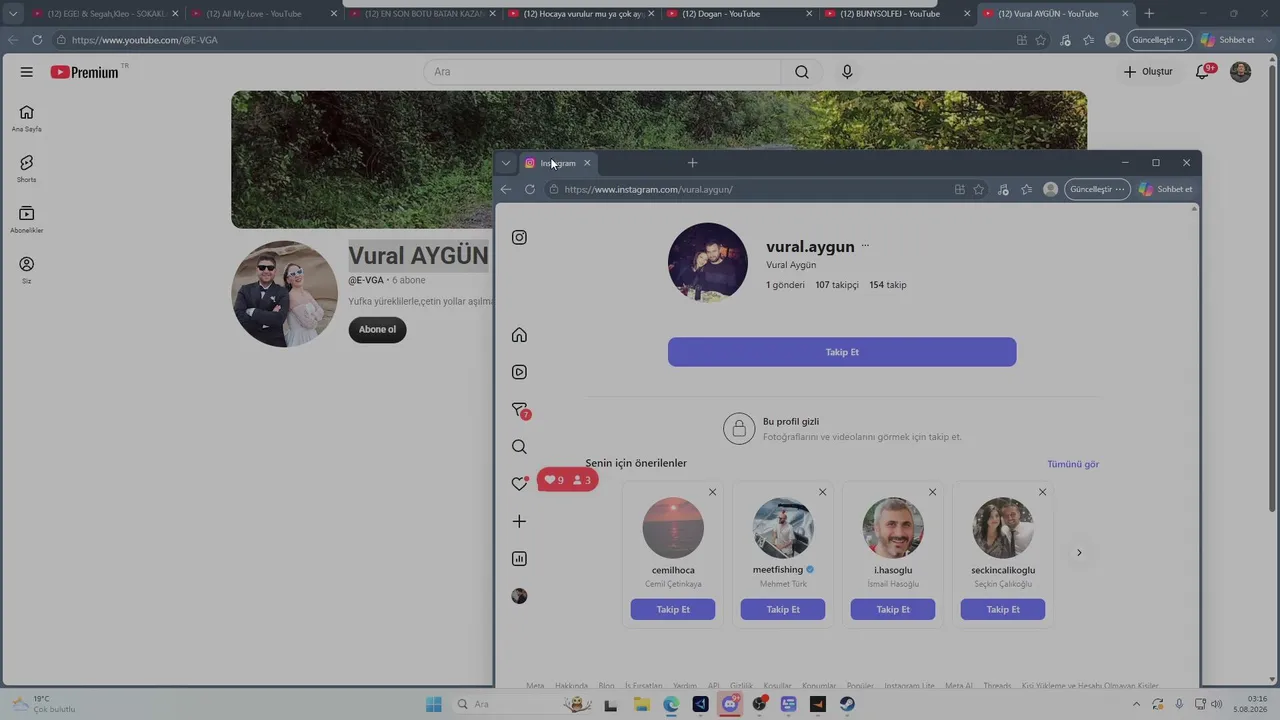This screenshot has width=1280, height=720.
Task: Open Sohbet et in Instagram window toolbar
Action: tap(1166, 189)
